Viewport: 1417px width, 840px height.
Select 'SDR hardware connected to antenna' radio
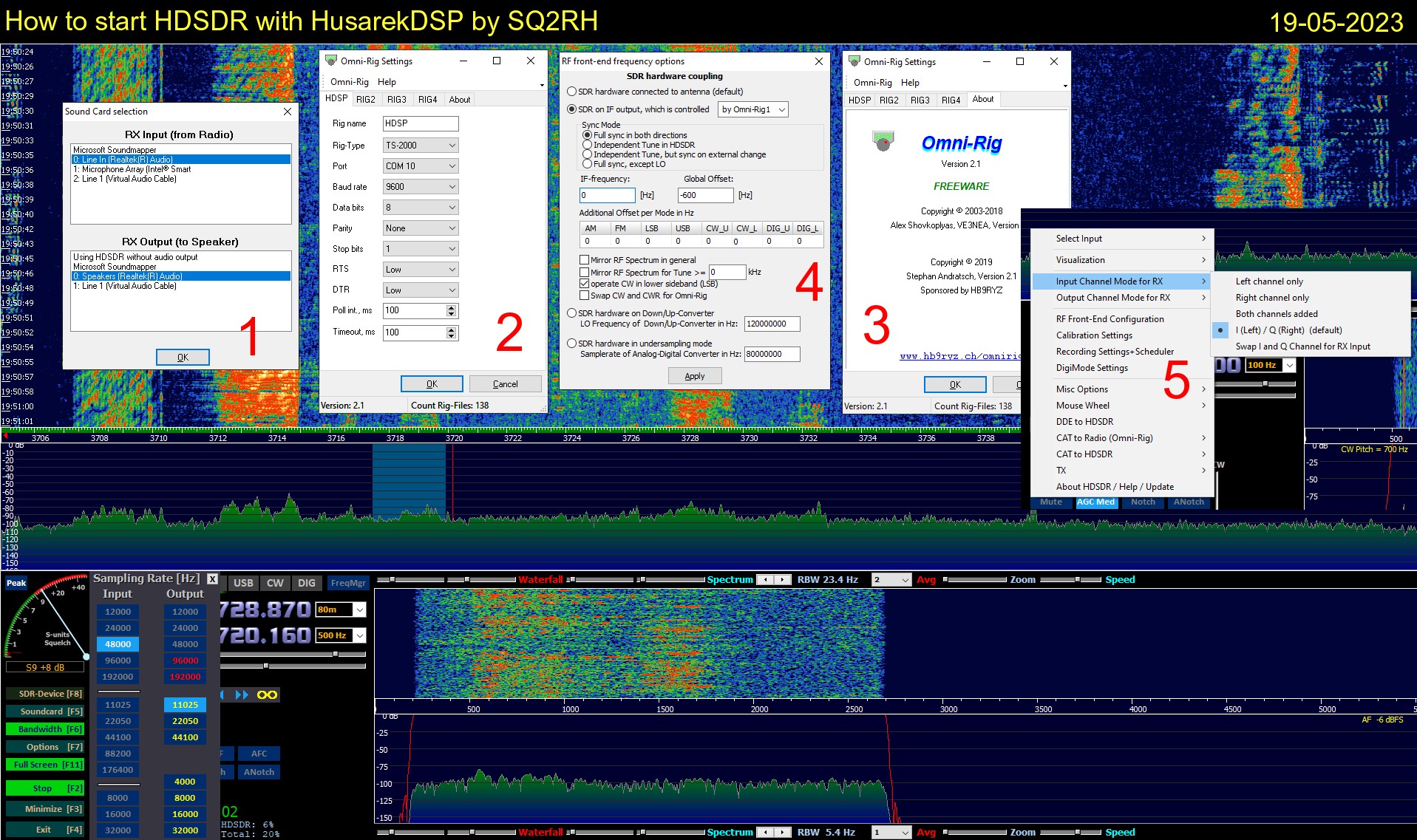[x=571, y=92]
